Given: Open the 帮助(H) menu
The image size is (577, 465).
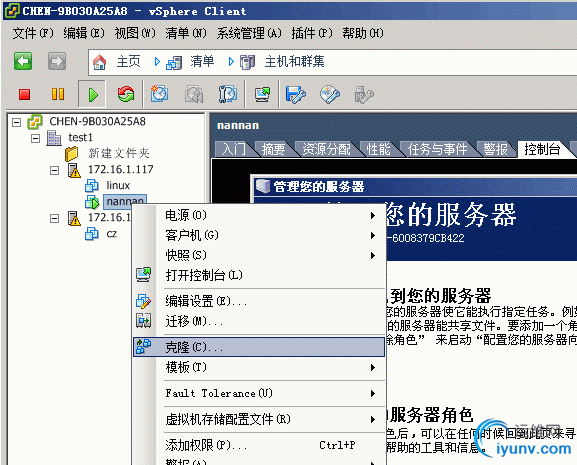Looking at the screenshot, I should click(363, 33).
